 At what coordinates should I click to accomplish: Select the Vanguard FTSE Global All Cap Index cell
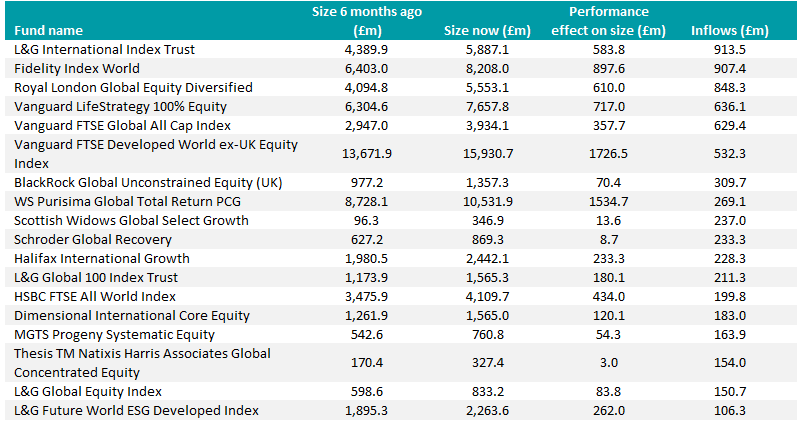[123, 125]
